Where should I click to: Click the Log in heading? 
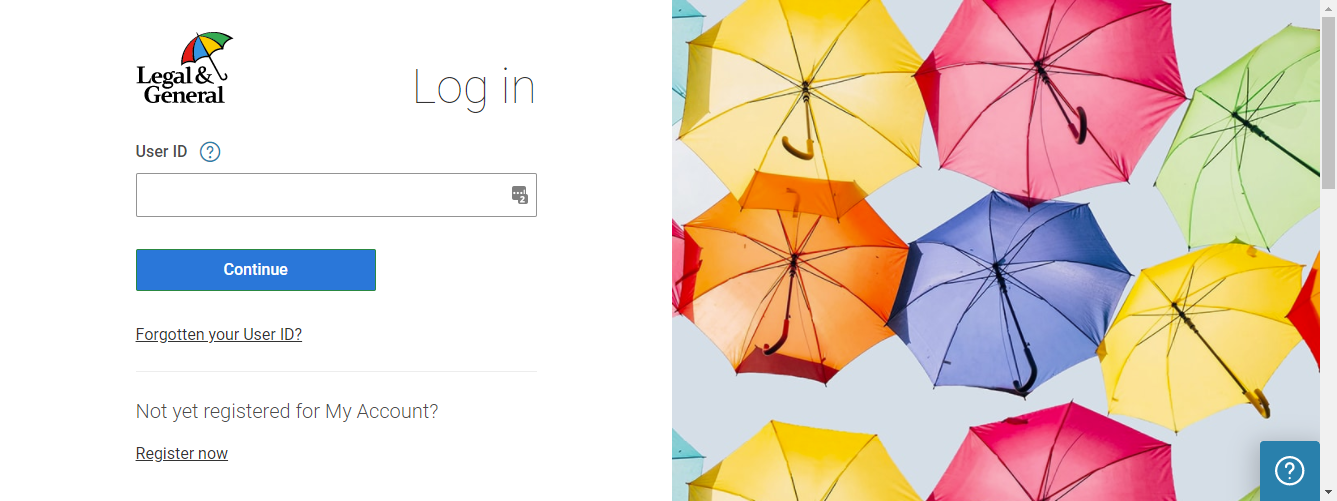(x=474, y=88)
